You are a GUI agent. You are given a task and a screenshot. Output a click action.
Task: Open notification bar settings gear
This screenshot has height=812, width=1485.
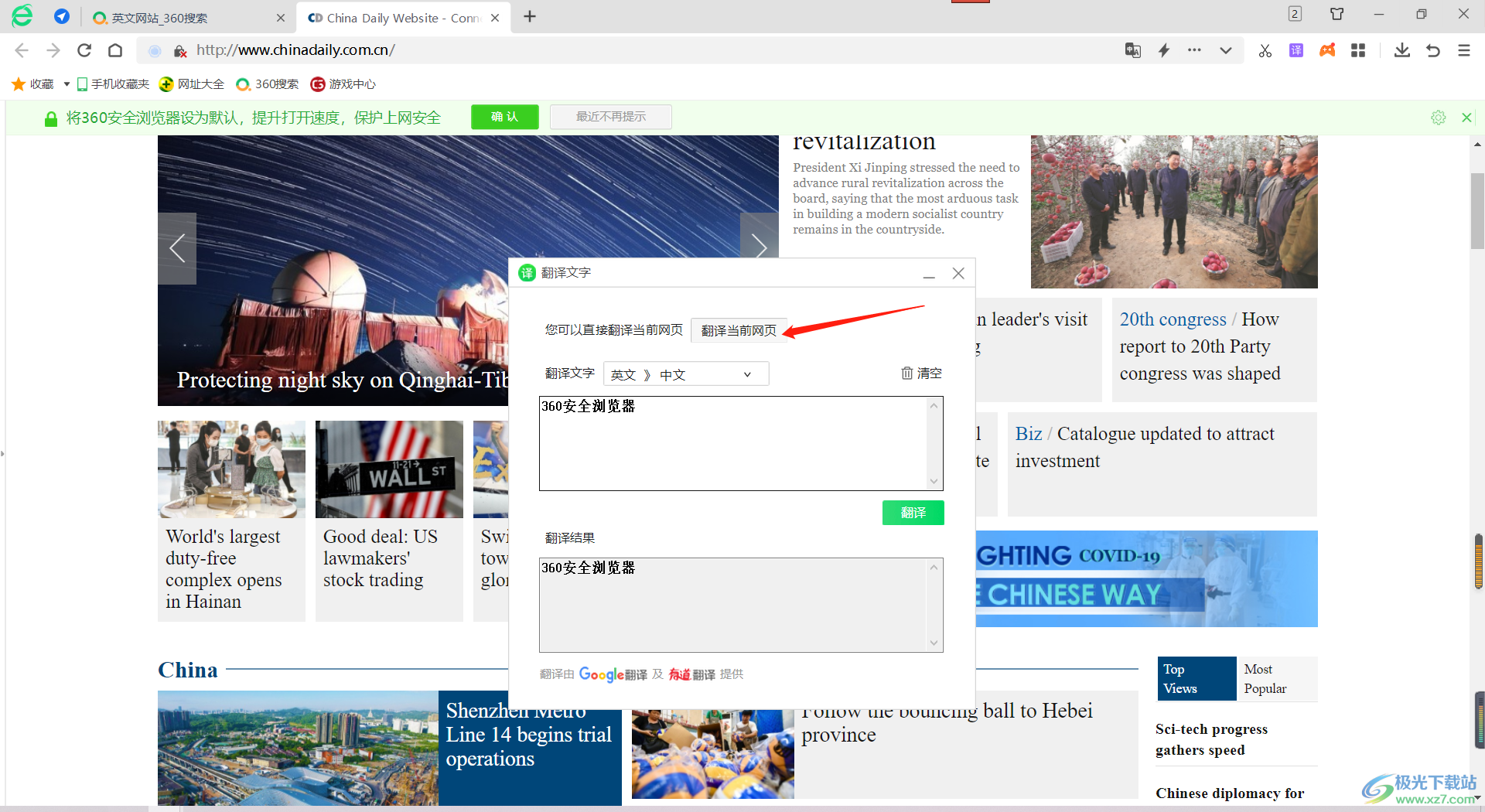click(x=1438, y=118)
